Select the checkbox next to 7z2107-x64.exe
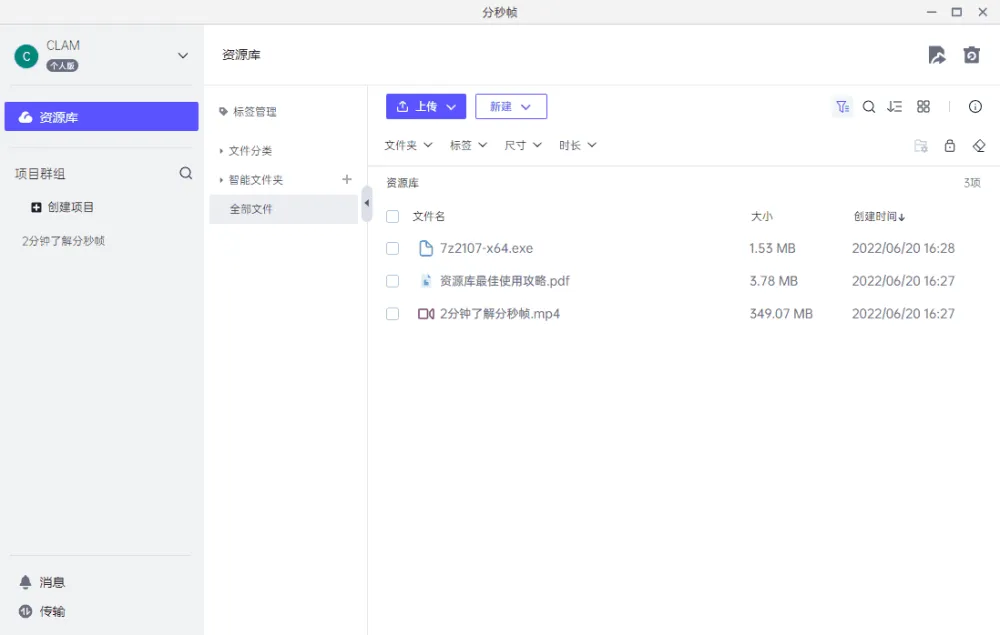The width and height of the screenshot is (1000, 635). (x=392, y=248)
